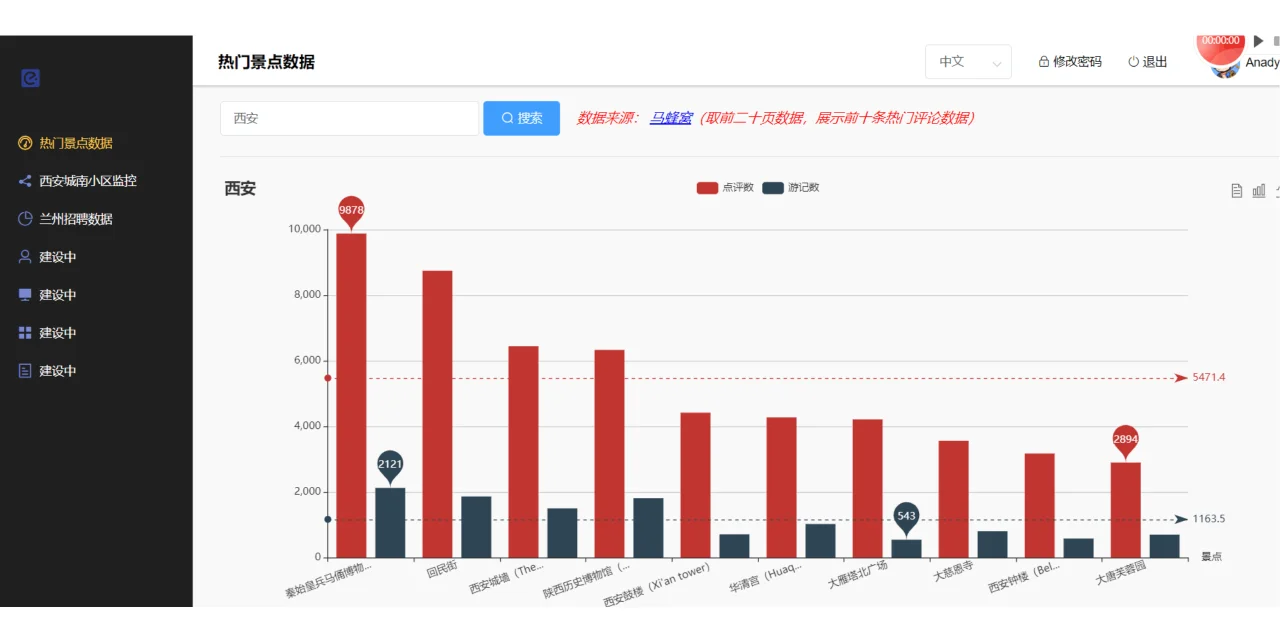Toggle the 游记数 legend series
The image size is (1280, 640).
[790, 188]
